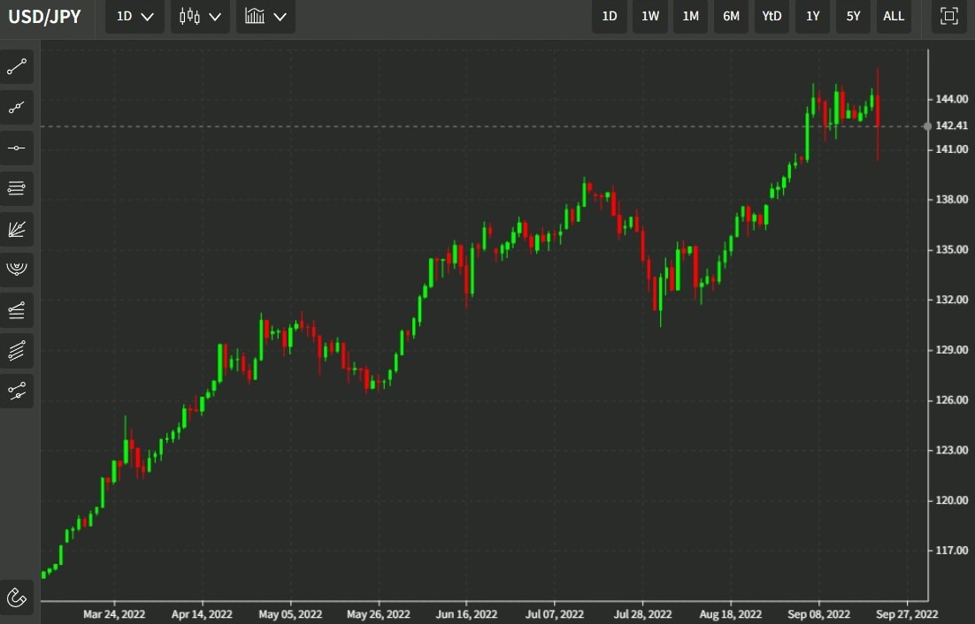Select the ray drawing tool

(16, 107)
